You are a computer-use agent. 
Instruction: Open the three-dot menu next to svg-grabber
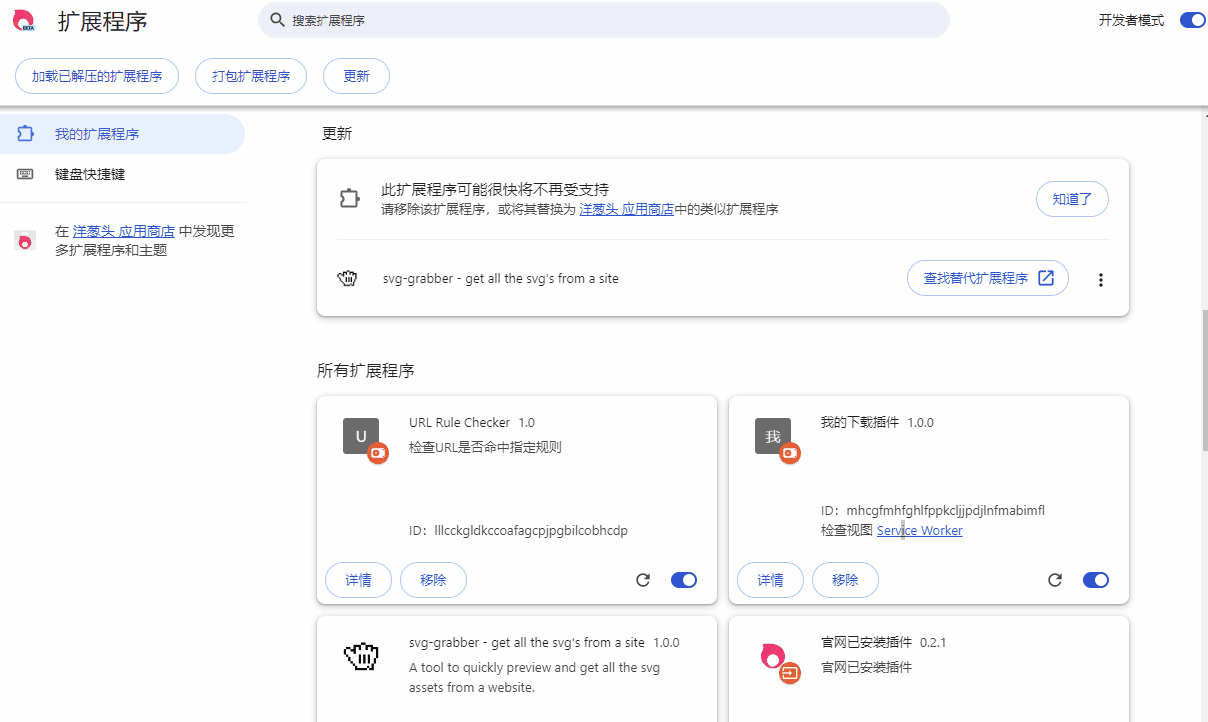click(1100, 279)
